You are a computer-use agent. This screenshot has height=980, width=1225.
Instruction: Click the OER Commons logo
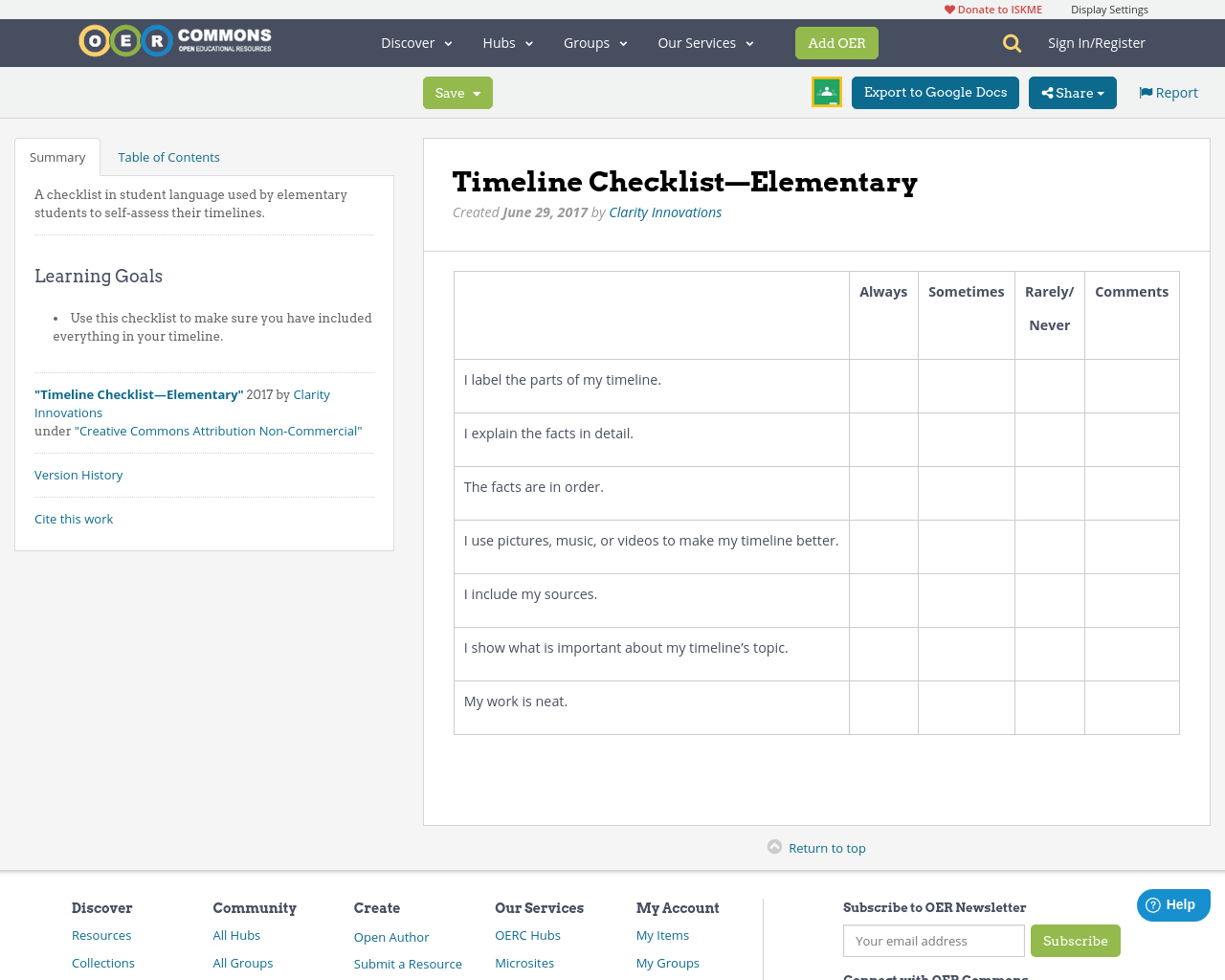[x=174, y=39]
